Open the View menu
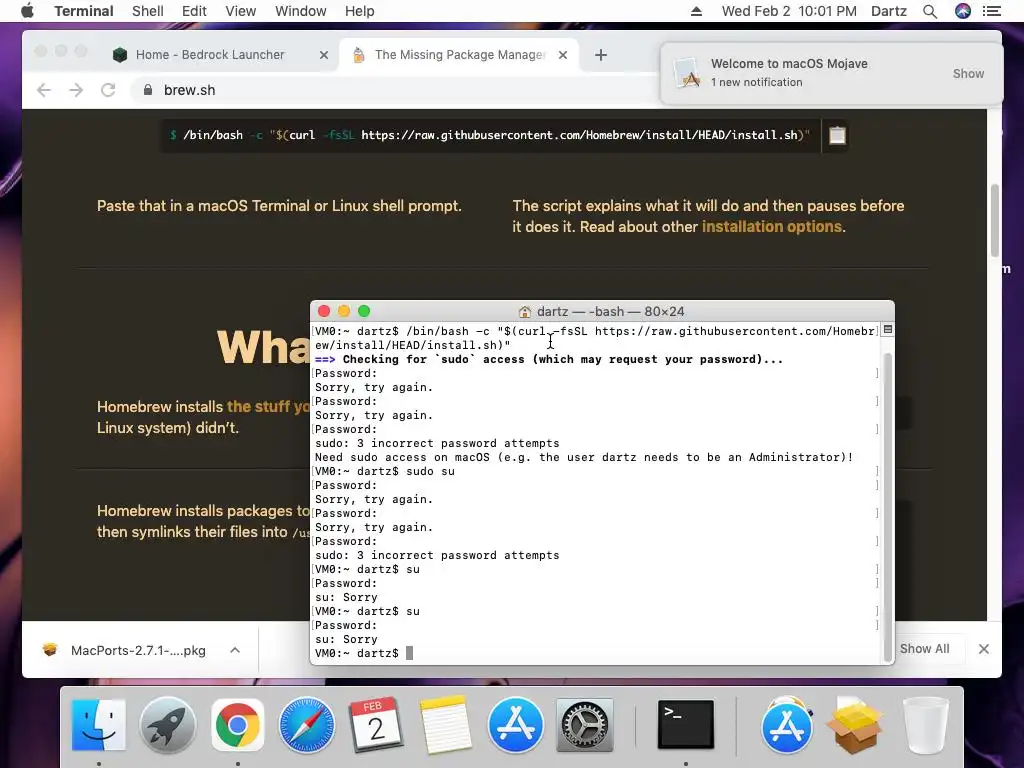 240,11
